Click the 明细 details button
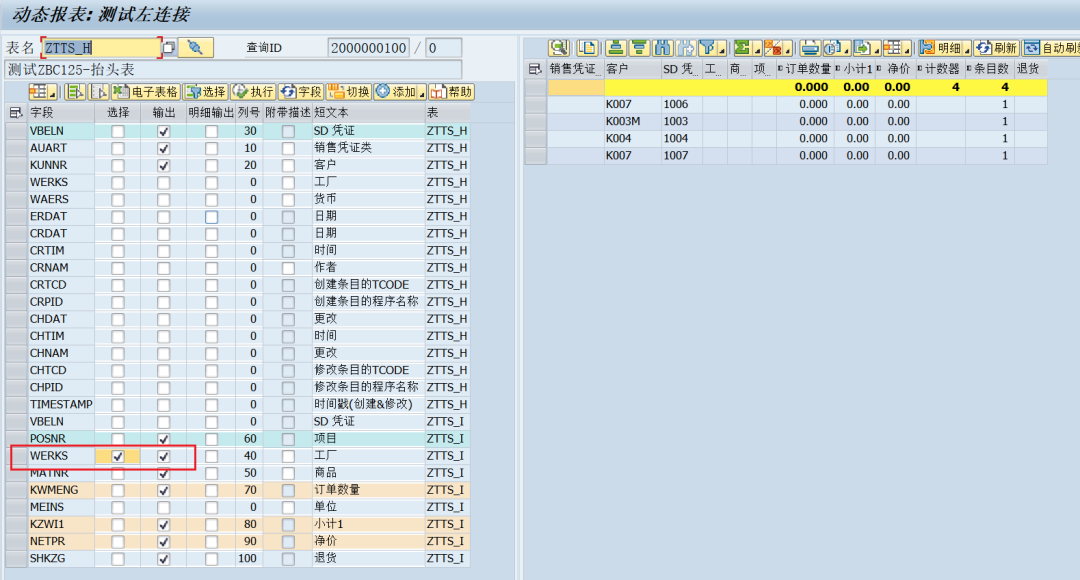1080x580 pixels. pyautogui.click(x=940, y=48)
